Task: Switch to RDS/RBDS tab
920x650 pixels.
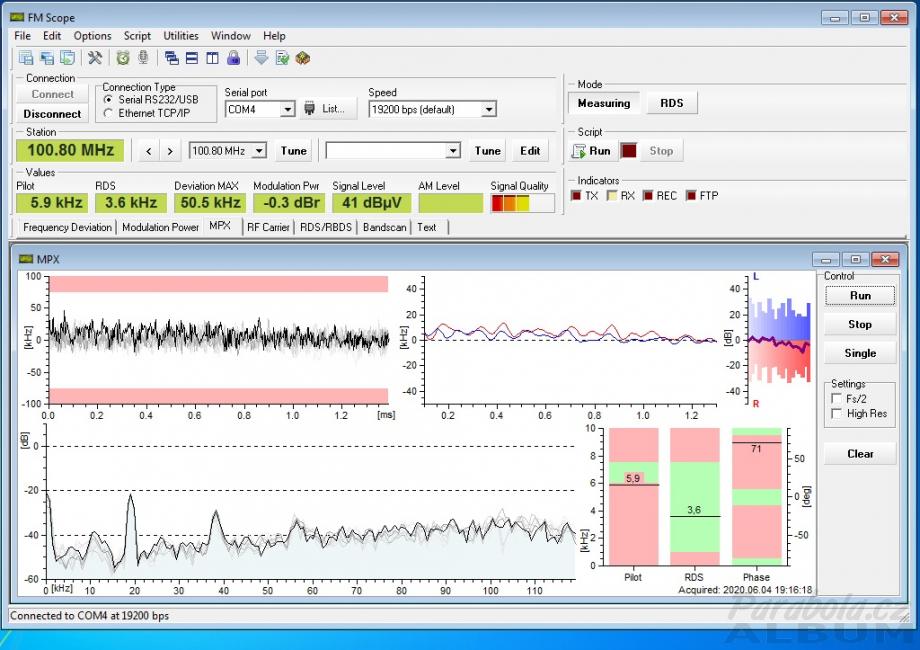Action: tap(326, 228)
